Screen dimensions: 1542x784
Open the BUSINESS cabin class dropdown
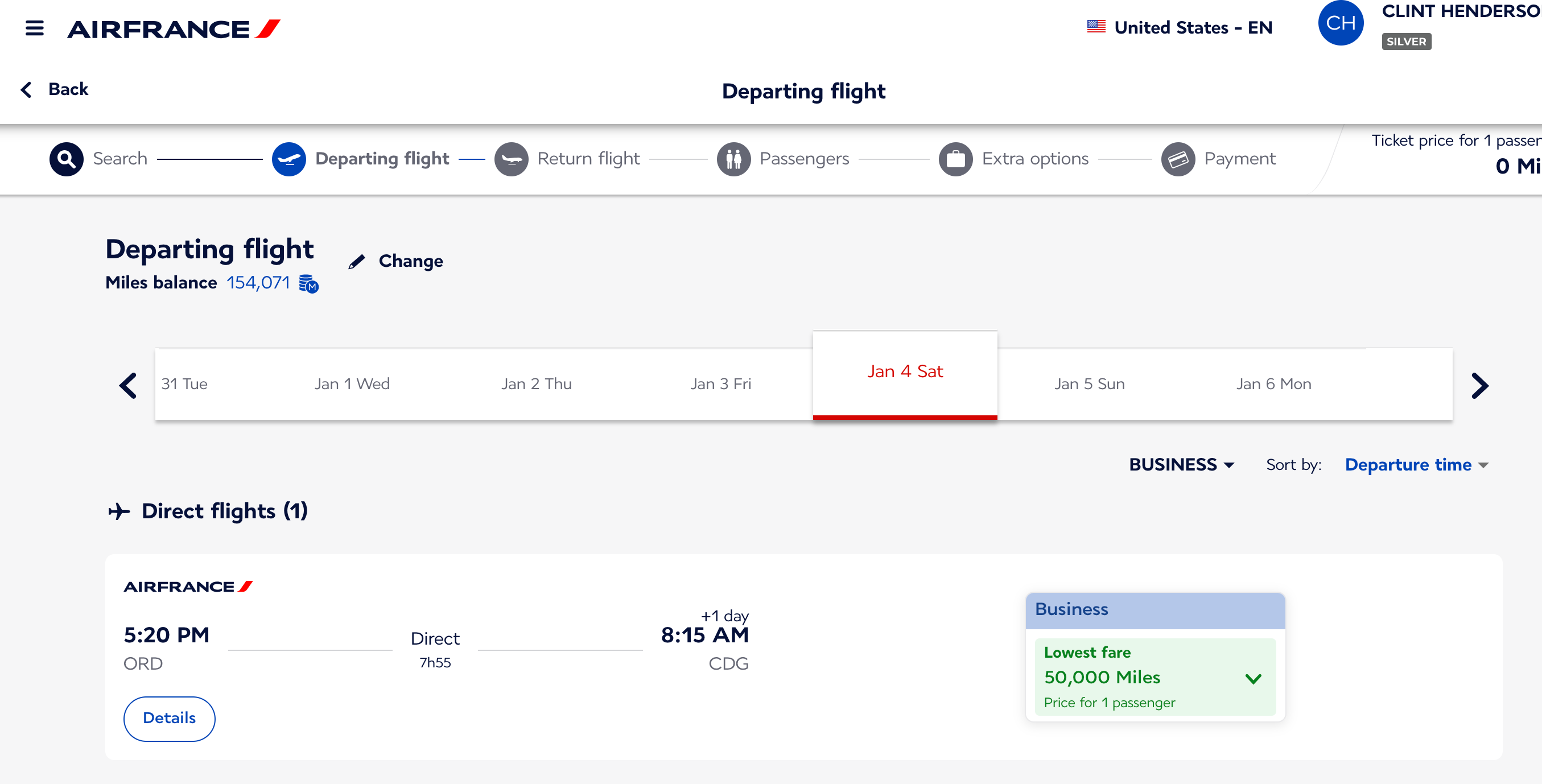(1181, 464)
